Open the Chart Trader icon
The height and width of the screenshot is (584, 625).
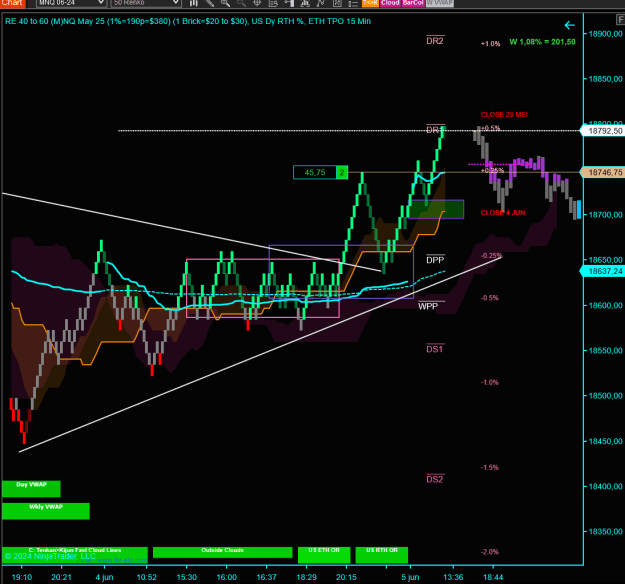tap(289, 3)
